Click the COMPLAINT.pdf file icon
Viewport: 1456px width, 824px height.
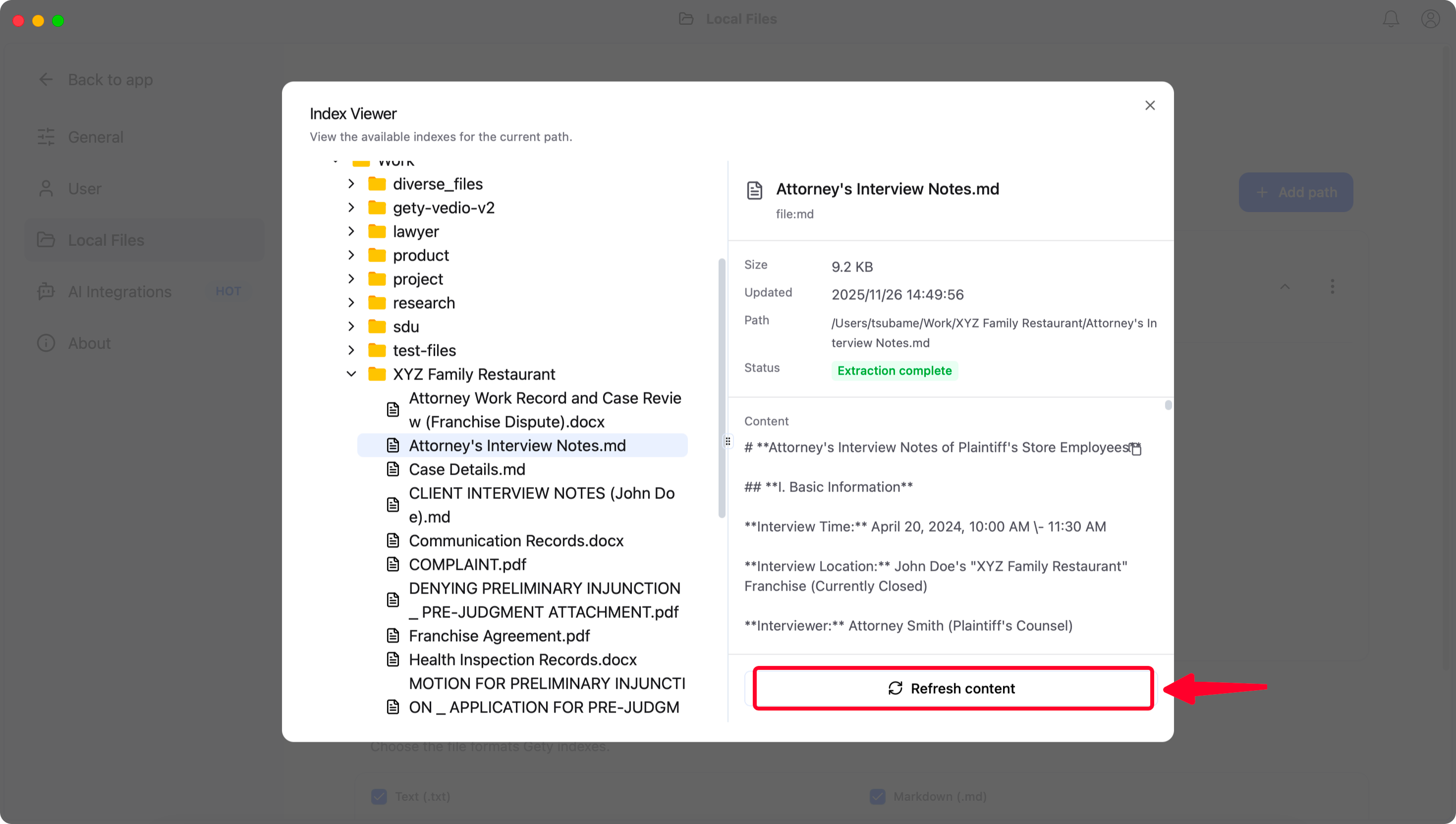click(392, 564)
